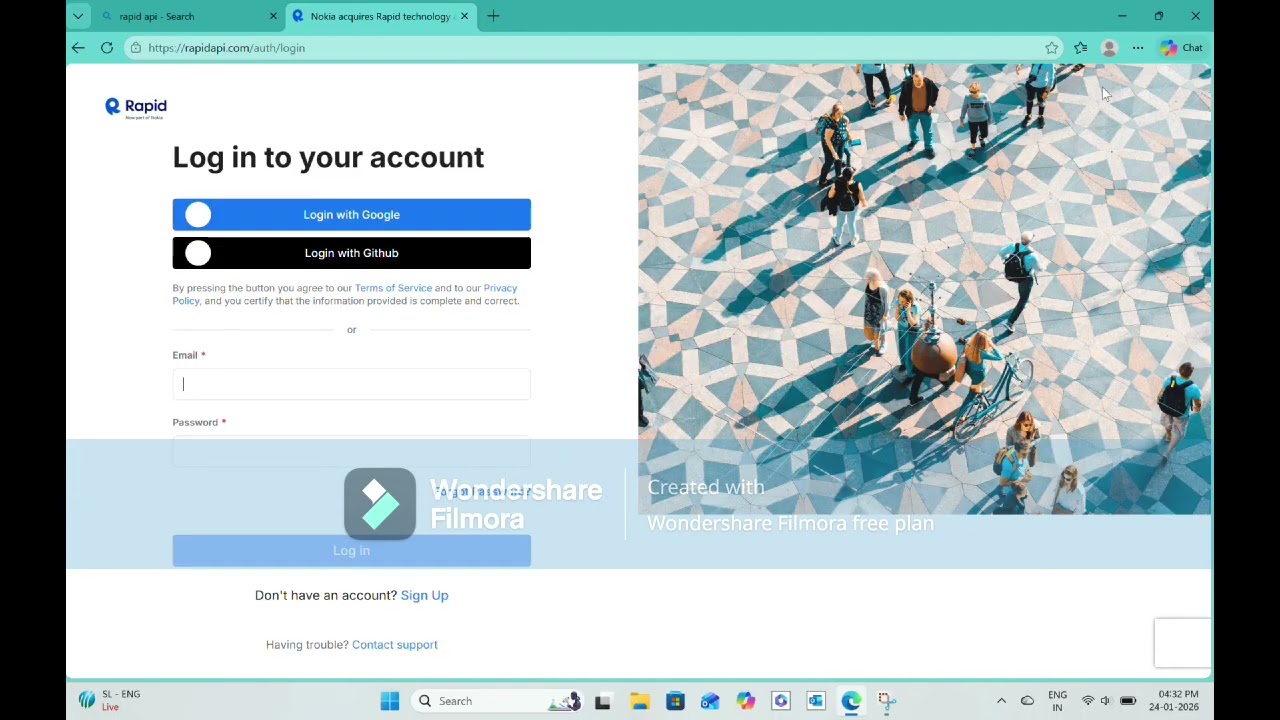
Task: Open the Favorites list icon
Action: 1081,47
